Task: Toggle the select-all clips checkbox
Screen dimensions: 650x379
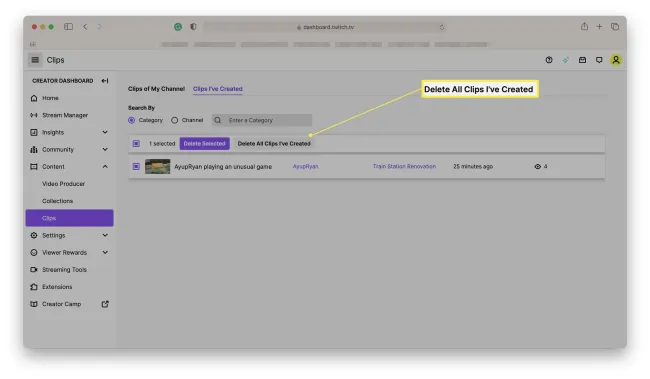Action: point(136,143)
